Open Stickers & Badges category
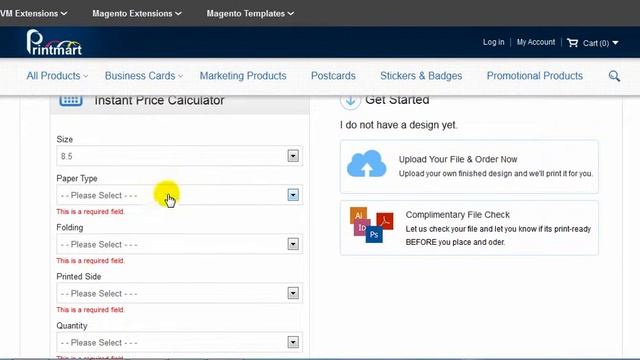Image resolution: width=640 pixels, height=360 pixels. coord(421,76)
